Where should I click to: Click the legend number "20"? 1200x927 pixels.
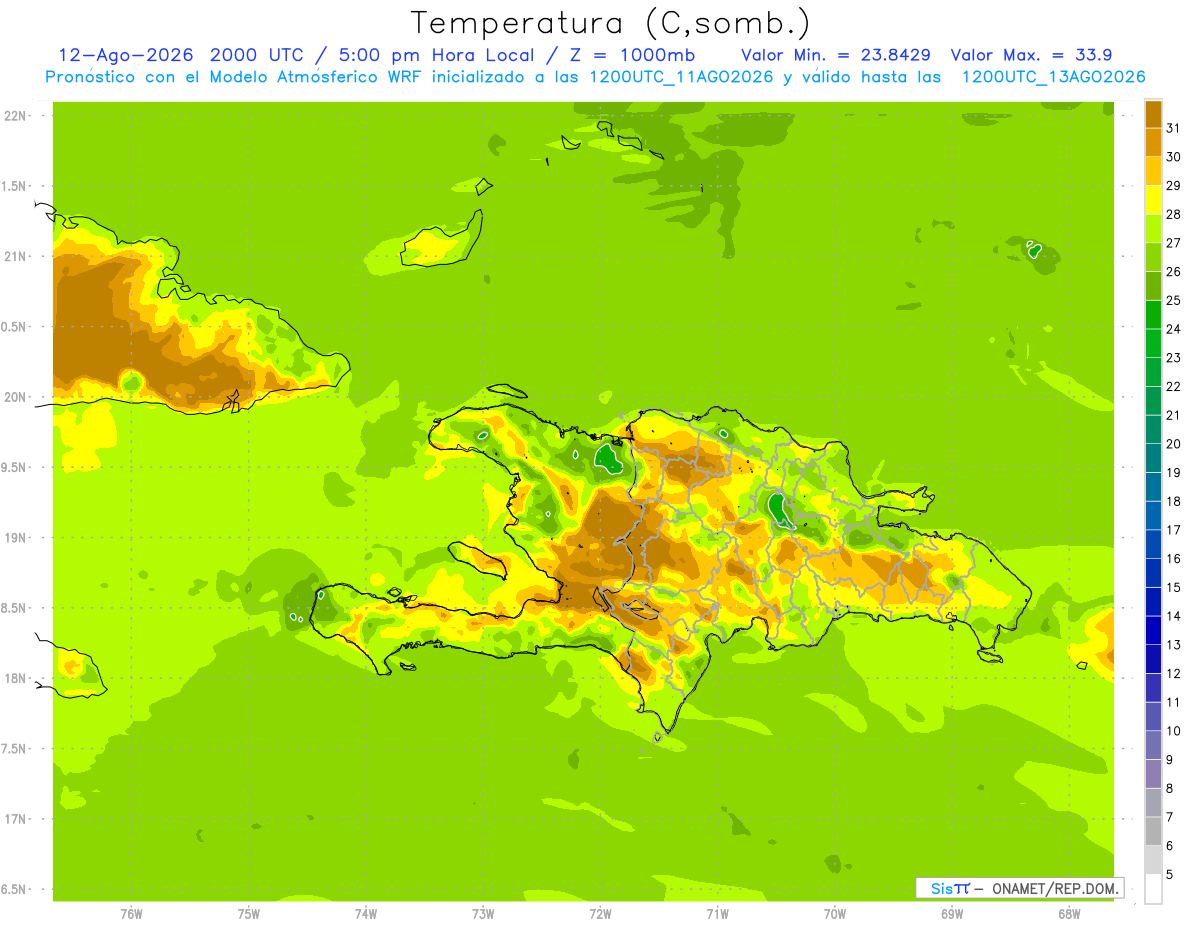pyautogui.click(x=1173, y=444)
